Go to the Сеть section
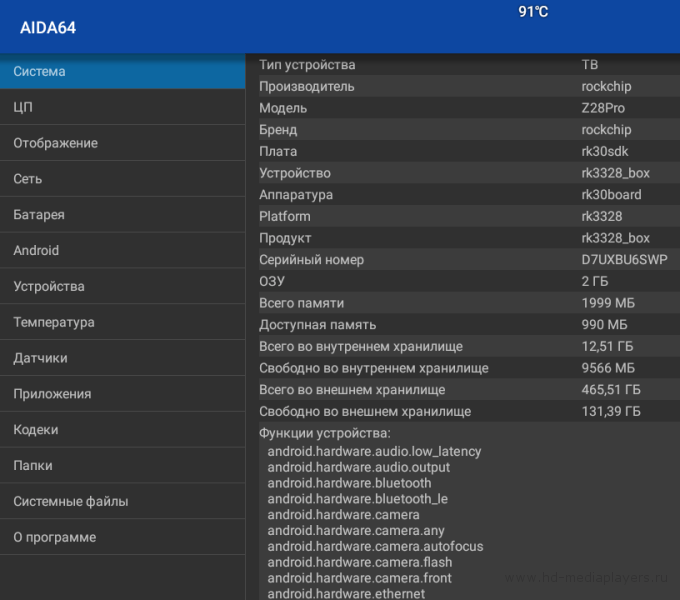 pyautogui.click(x=122, y=179)
